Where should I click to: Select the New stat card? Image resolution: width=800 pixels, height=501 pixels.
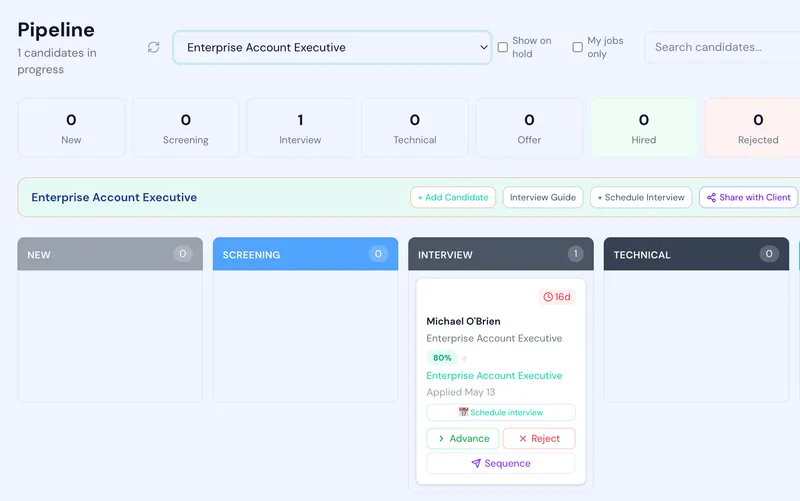(x=71, y=128)
